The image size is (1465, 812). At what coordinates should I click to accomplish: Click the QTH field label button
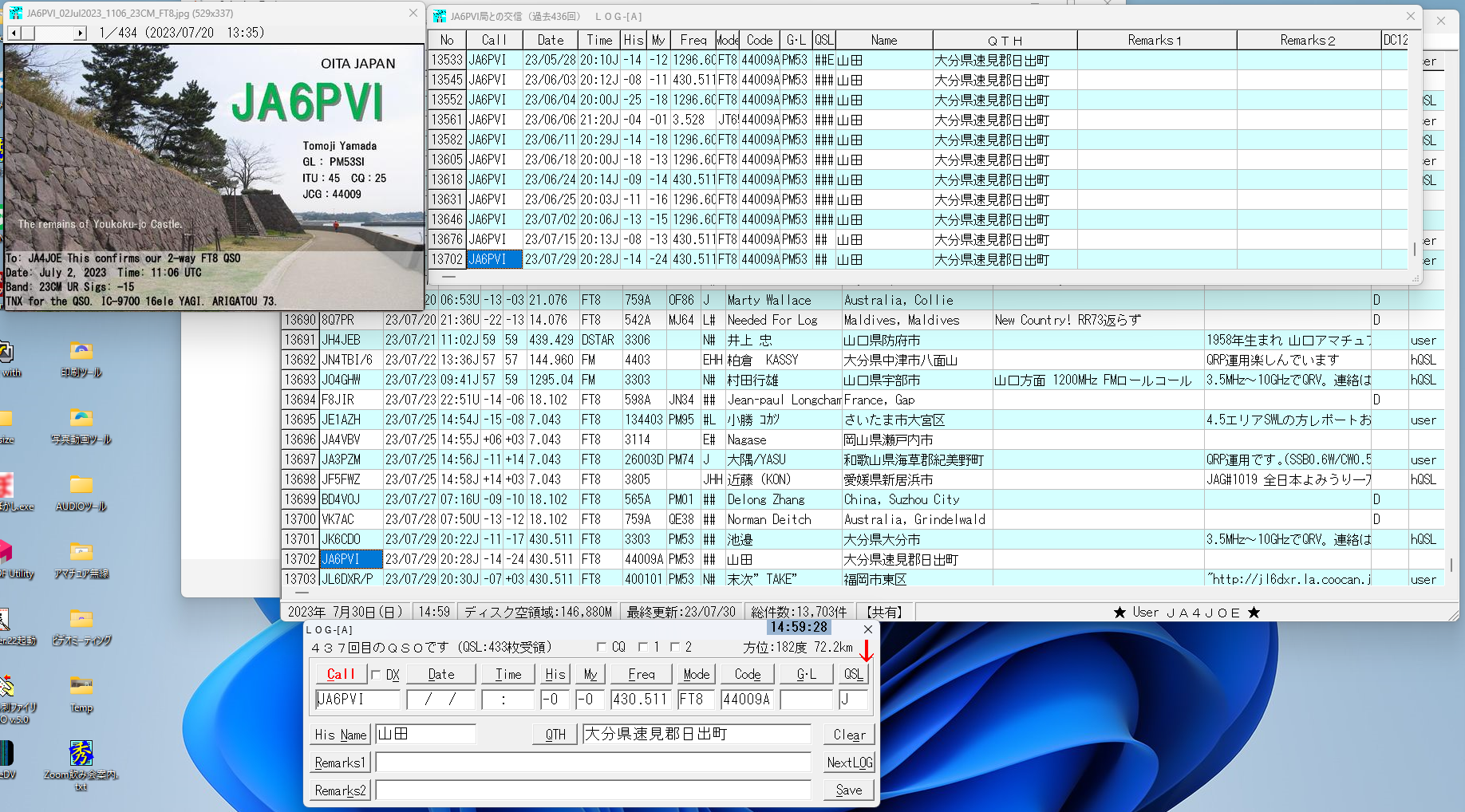coord(554,734)
